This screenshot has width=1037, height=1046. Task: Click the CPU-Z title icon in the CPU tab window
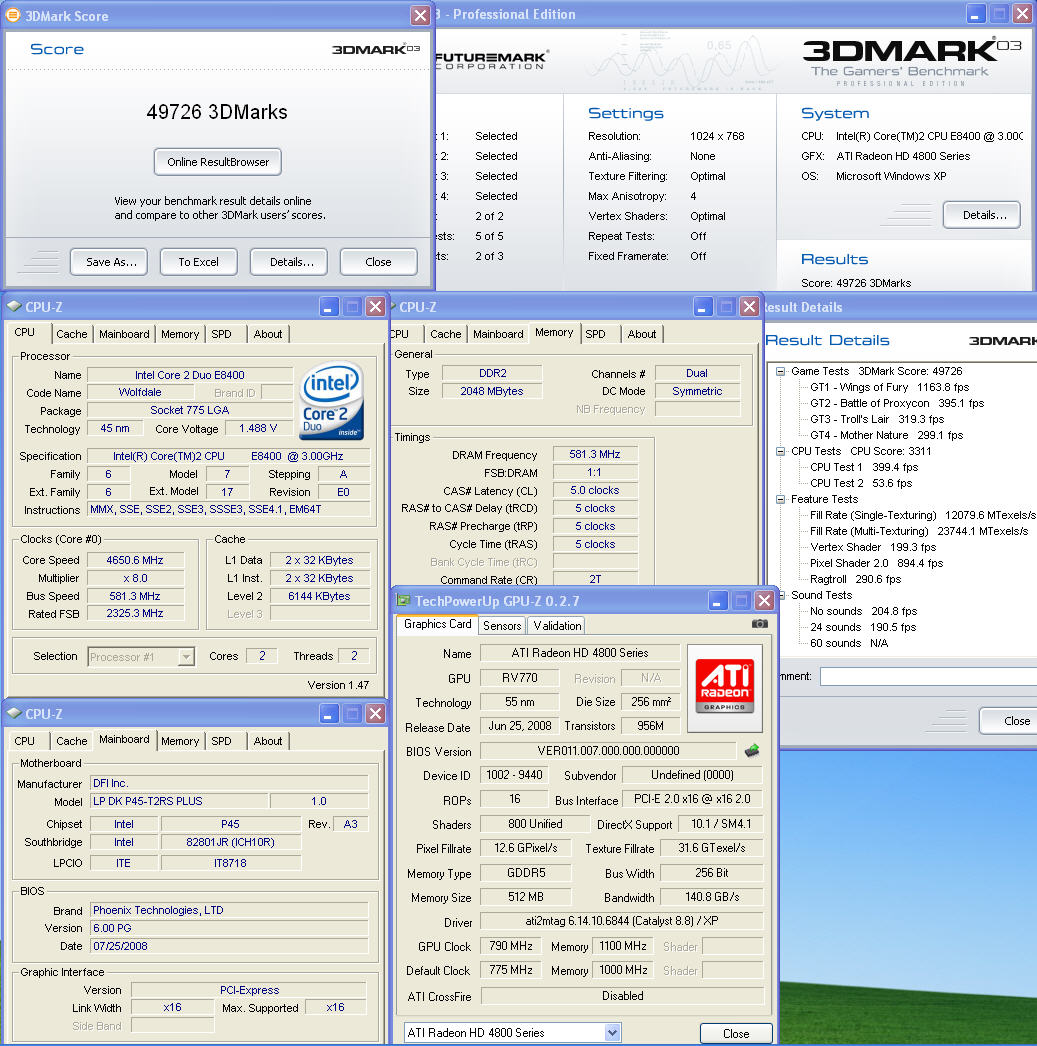pos(14,306)
